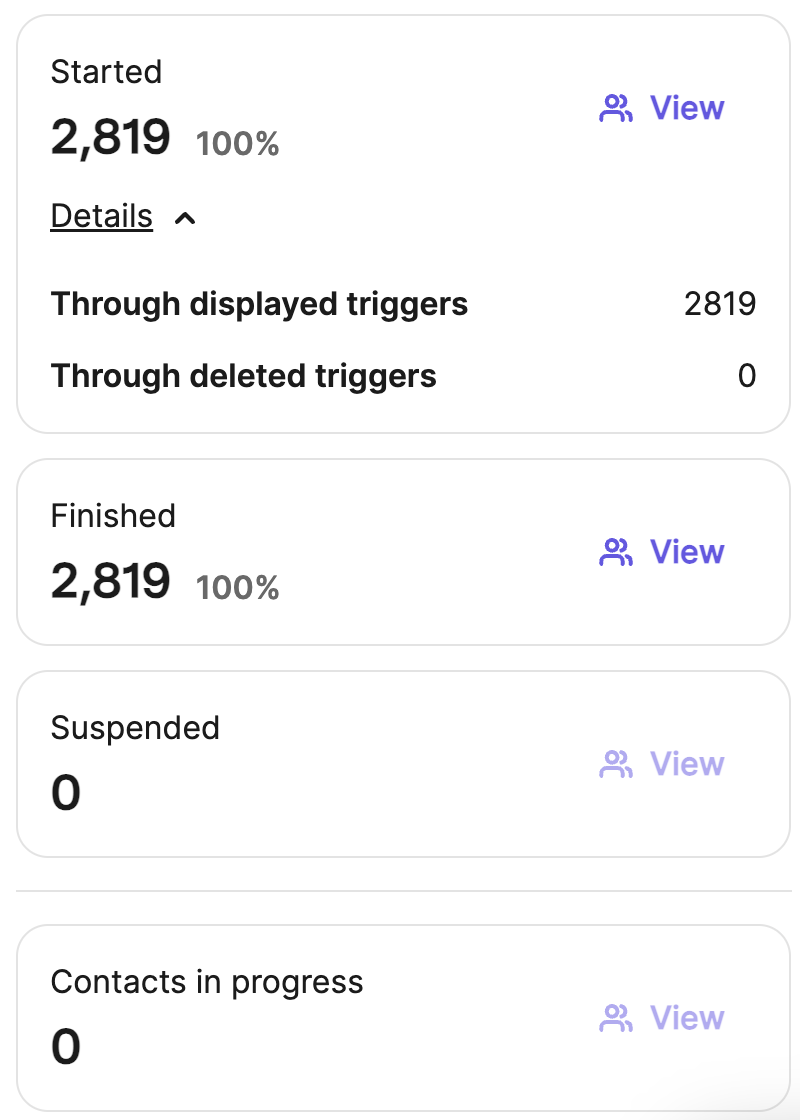Click the Contacts in progress count 0
800x1120 pixels.
(x=66, y=1047)
